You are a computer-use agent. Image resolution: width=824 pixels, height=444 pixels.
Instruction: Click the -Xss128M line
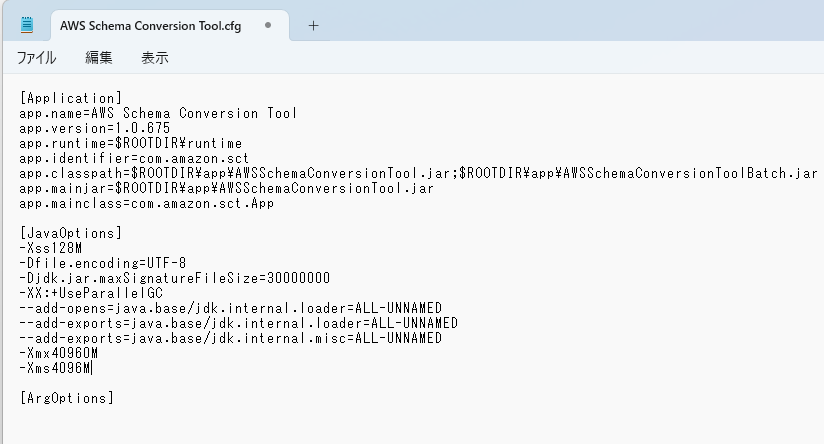click(x=51, y=248)
